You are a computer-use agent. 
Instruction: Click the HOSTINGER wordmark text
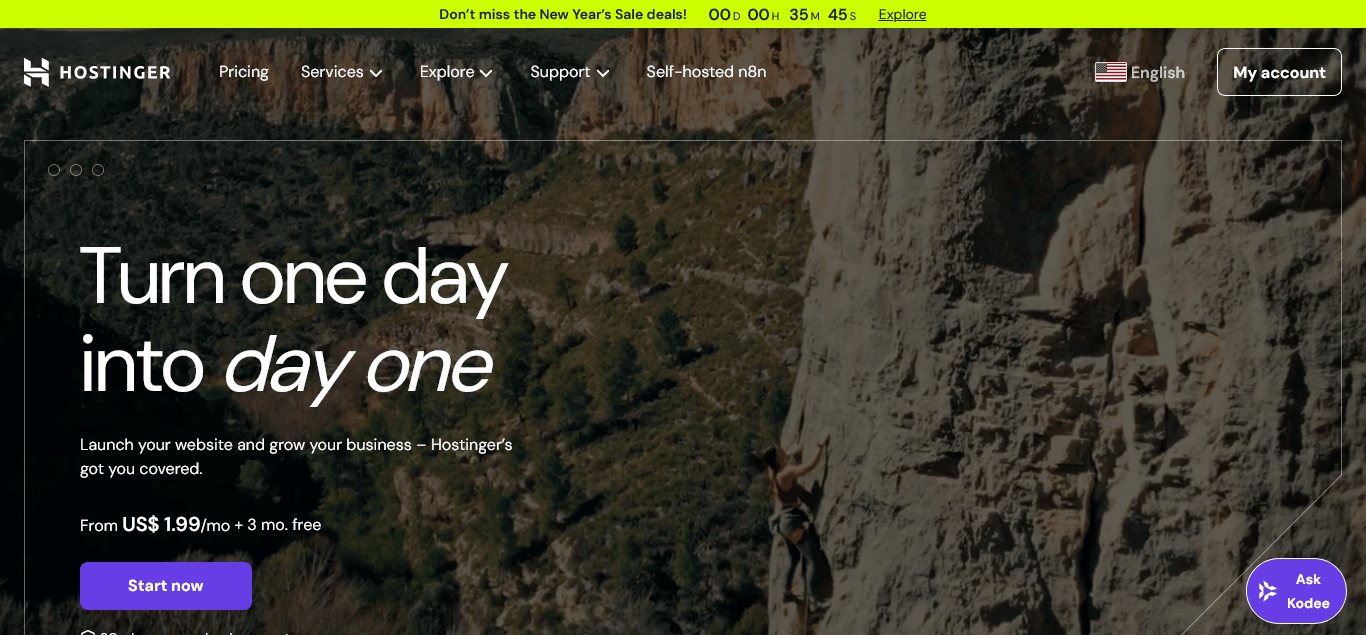point(115,72)
